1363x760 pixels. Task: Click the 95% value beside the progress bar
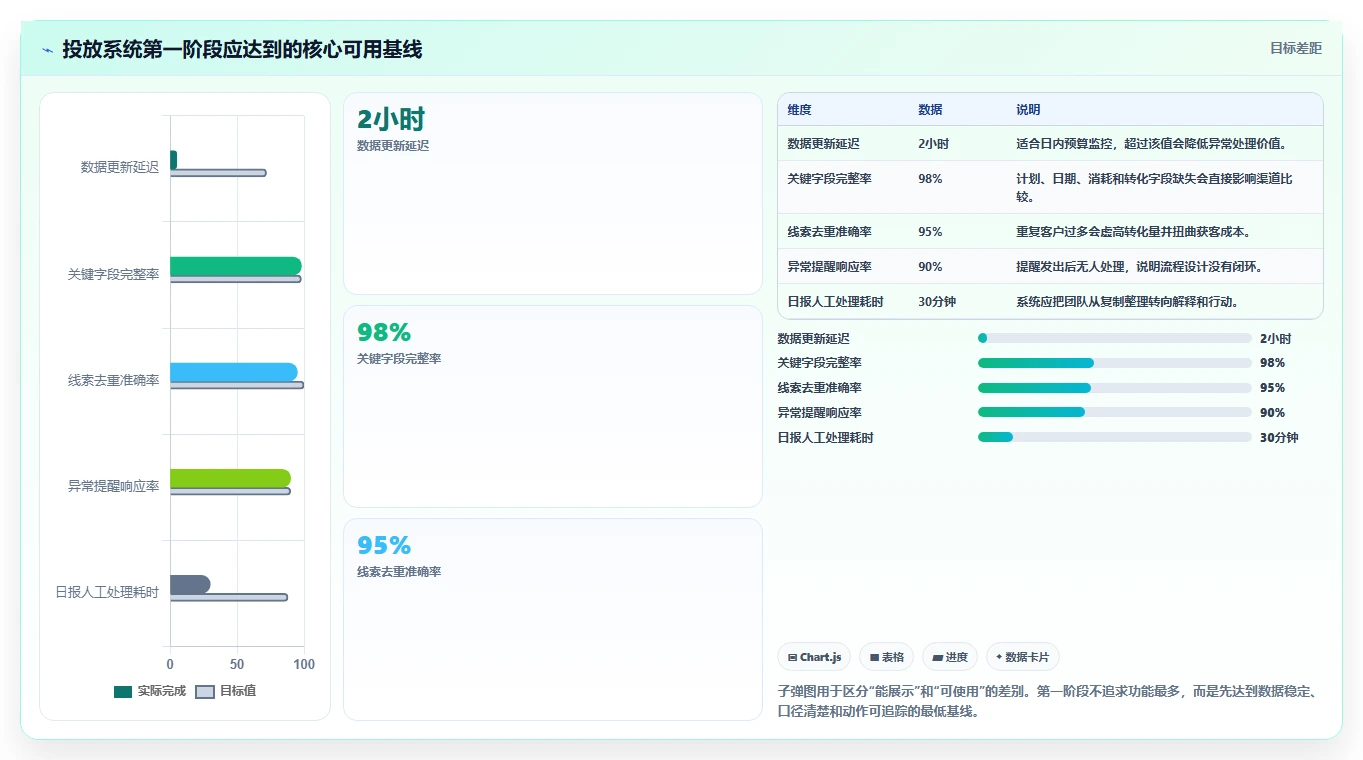coord(1273,388)
